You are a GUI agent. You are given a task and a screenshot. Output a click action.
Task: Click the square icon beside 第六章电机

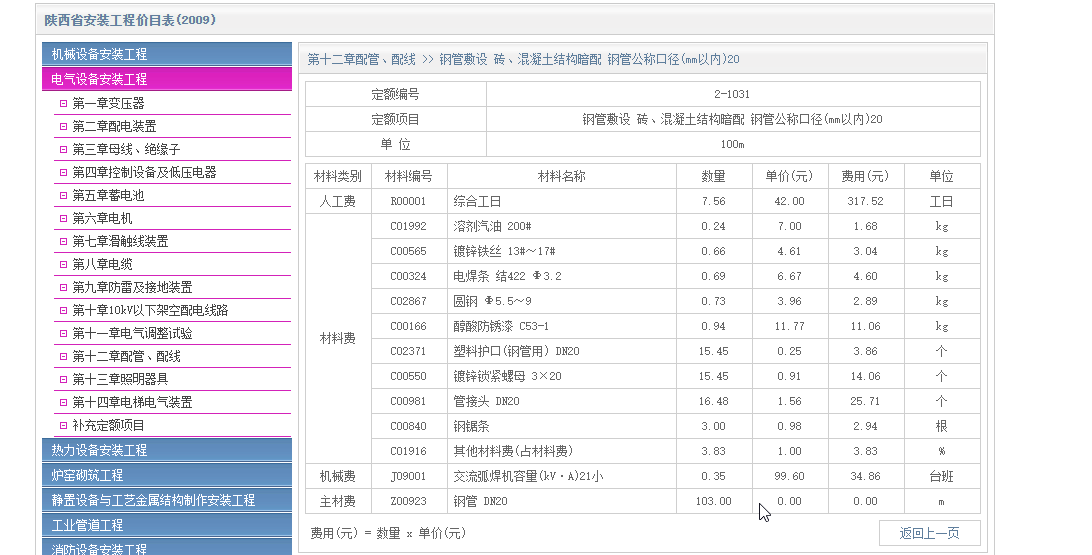tap(63, 219)
